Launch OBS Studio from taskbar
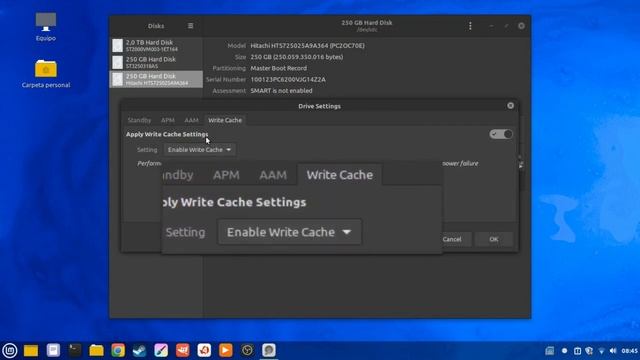Image resolution: width=640 pixels, height=360 pixels. 247,350
